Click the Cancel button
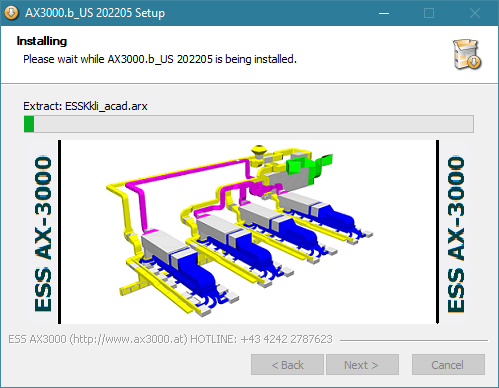The width and height of the screenshot is (499, 388). pos(448,365)
